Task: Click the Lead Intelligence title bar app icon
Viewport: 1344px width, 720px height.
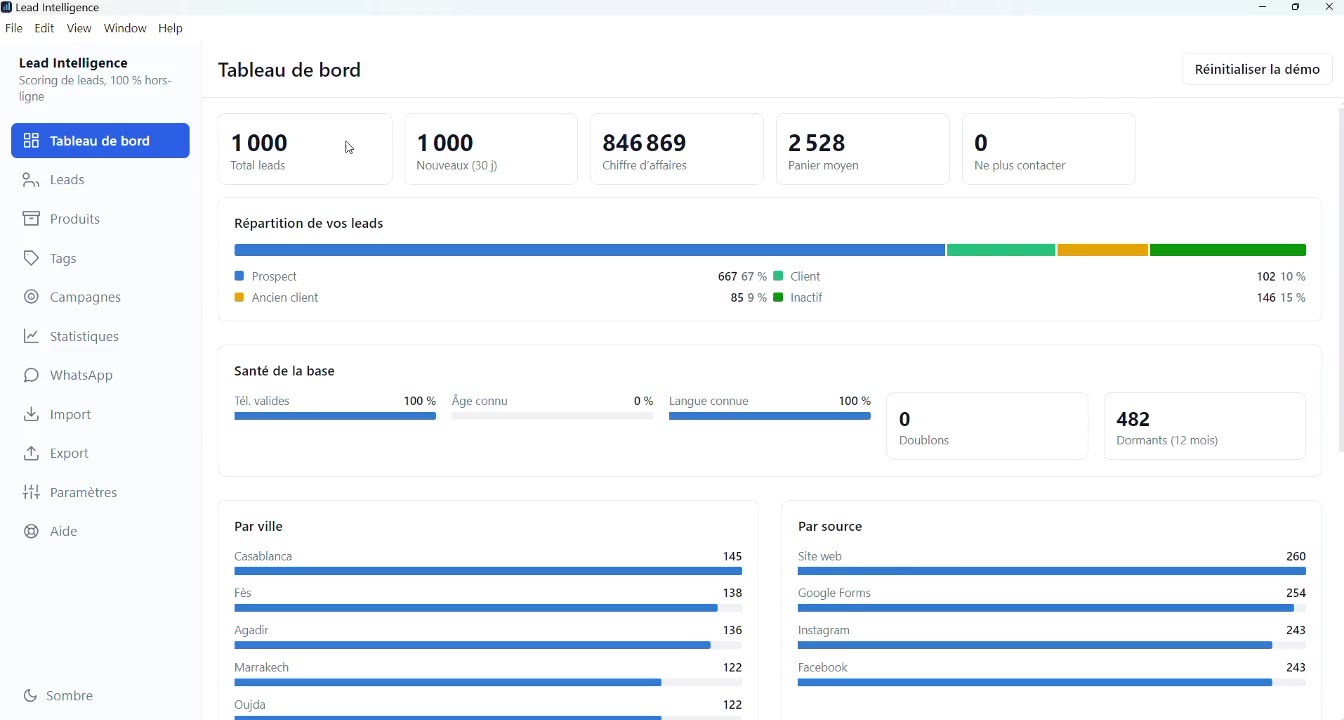Action: coord(6,7)
